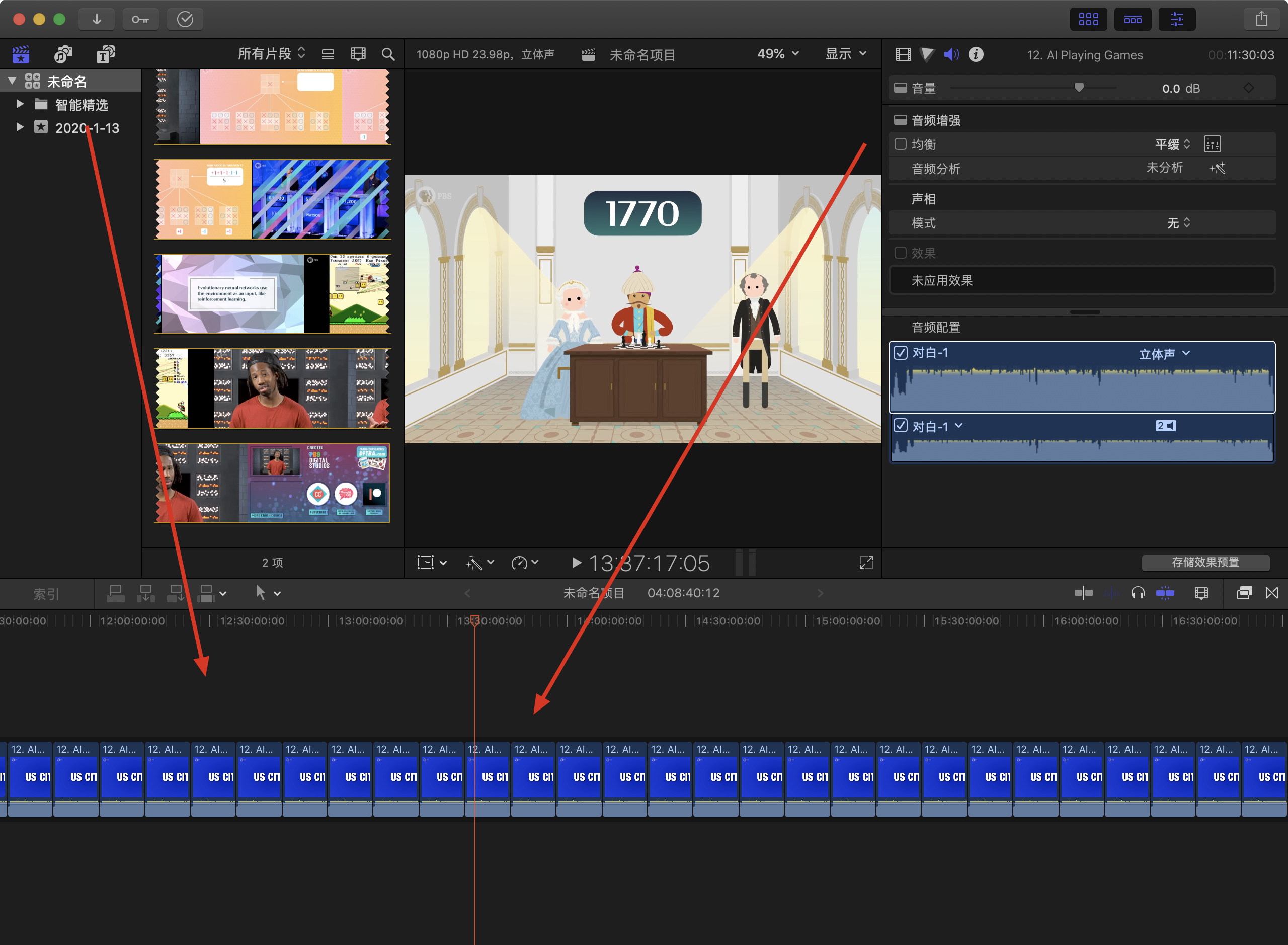Open the Photos and Audio sidebar
1288x945 pixels.
pos(63,54)
